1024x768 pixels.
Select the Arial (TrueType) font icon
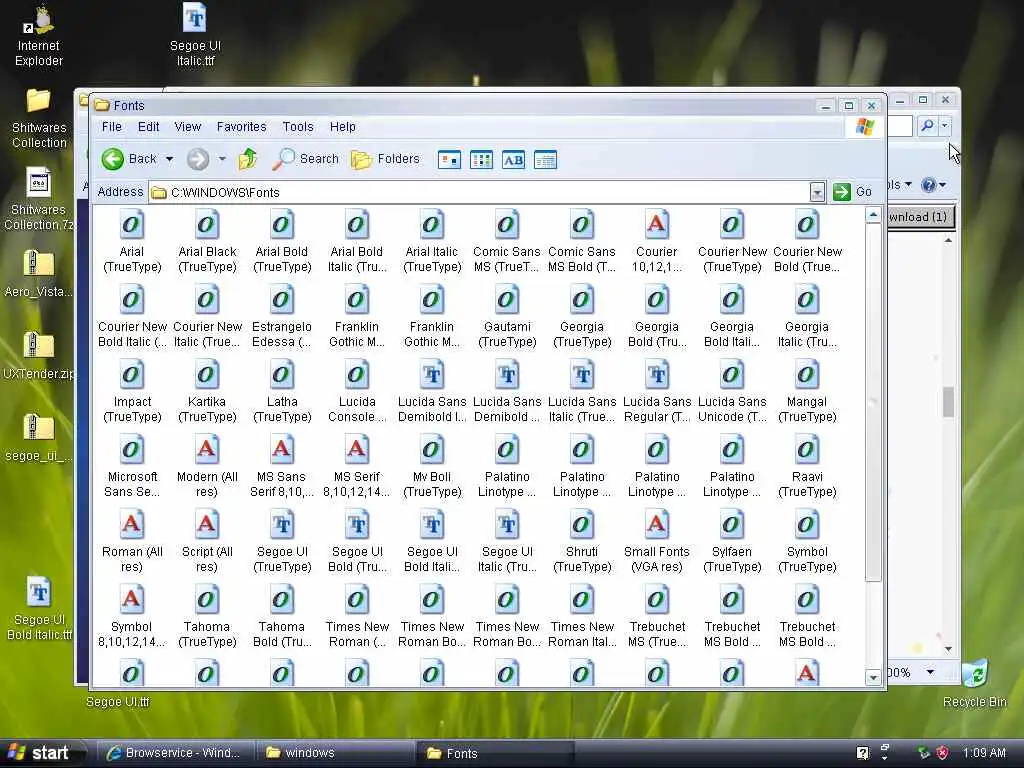[x=131, y=225]
